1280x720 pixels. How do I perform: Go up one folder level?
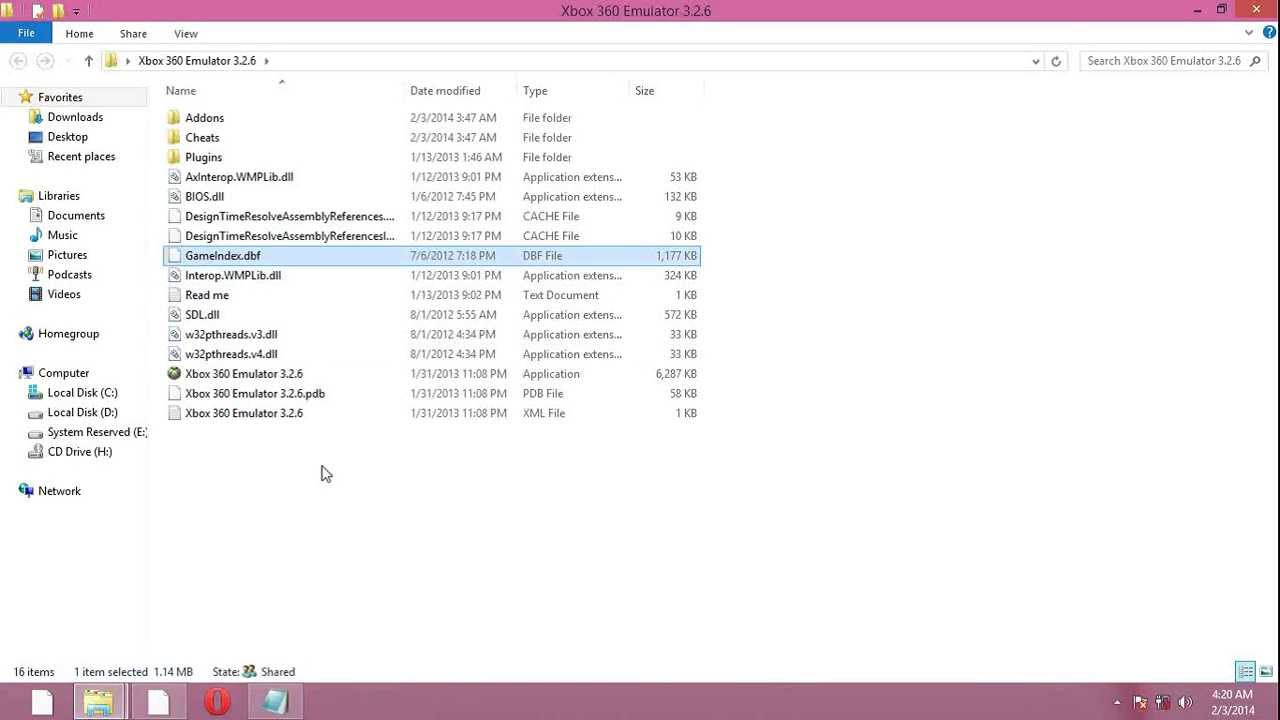click(88, 61)
